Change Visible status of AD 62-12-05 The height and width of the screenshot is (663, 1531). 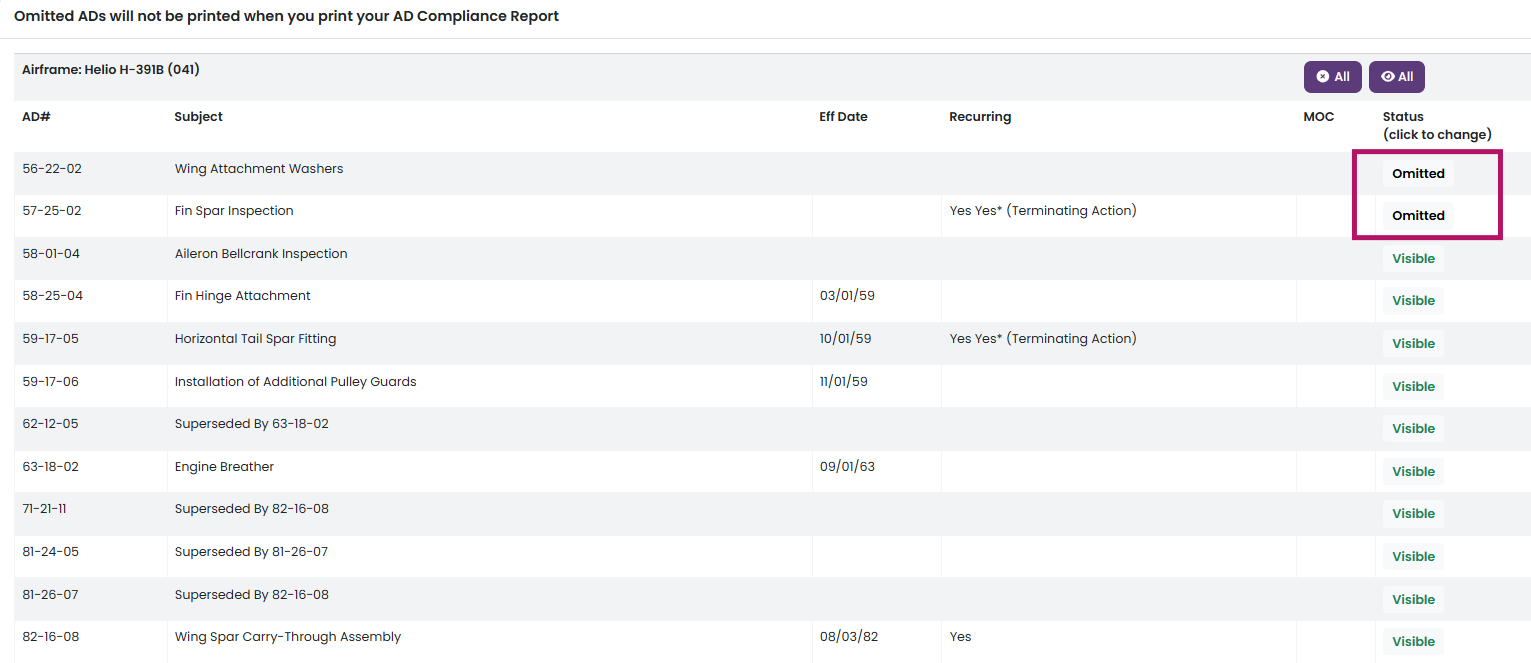click(x=1413, y=429)
